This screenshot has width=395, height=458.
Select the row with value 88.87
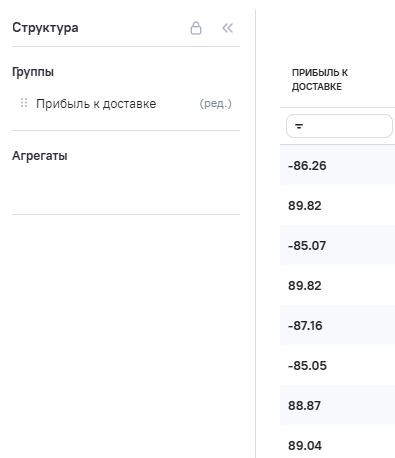(337, 405)
